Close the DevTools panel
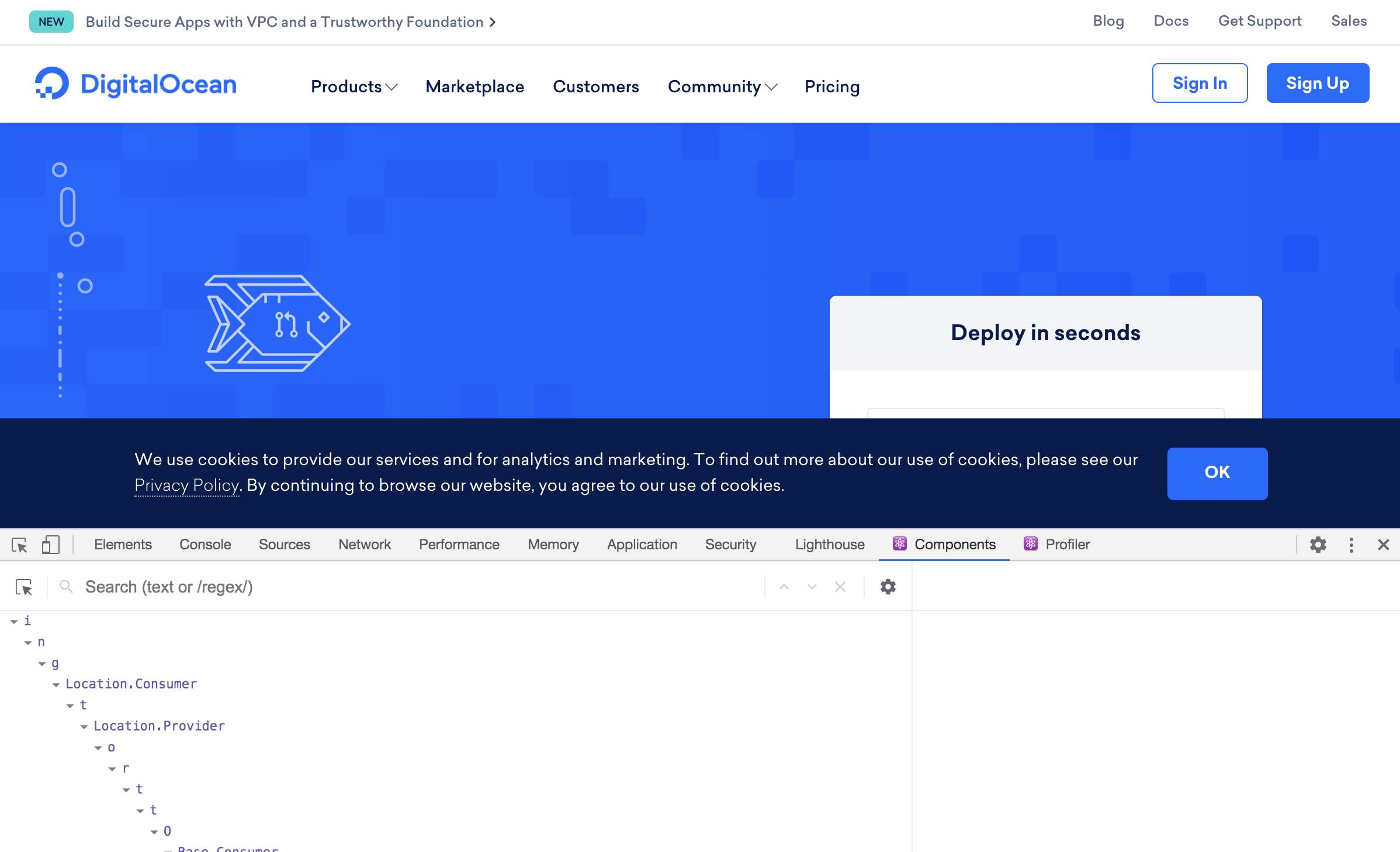This screenshot has width=1400, height=852. (1384, 545)
